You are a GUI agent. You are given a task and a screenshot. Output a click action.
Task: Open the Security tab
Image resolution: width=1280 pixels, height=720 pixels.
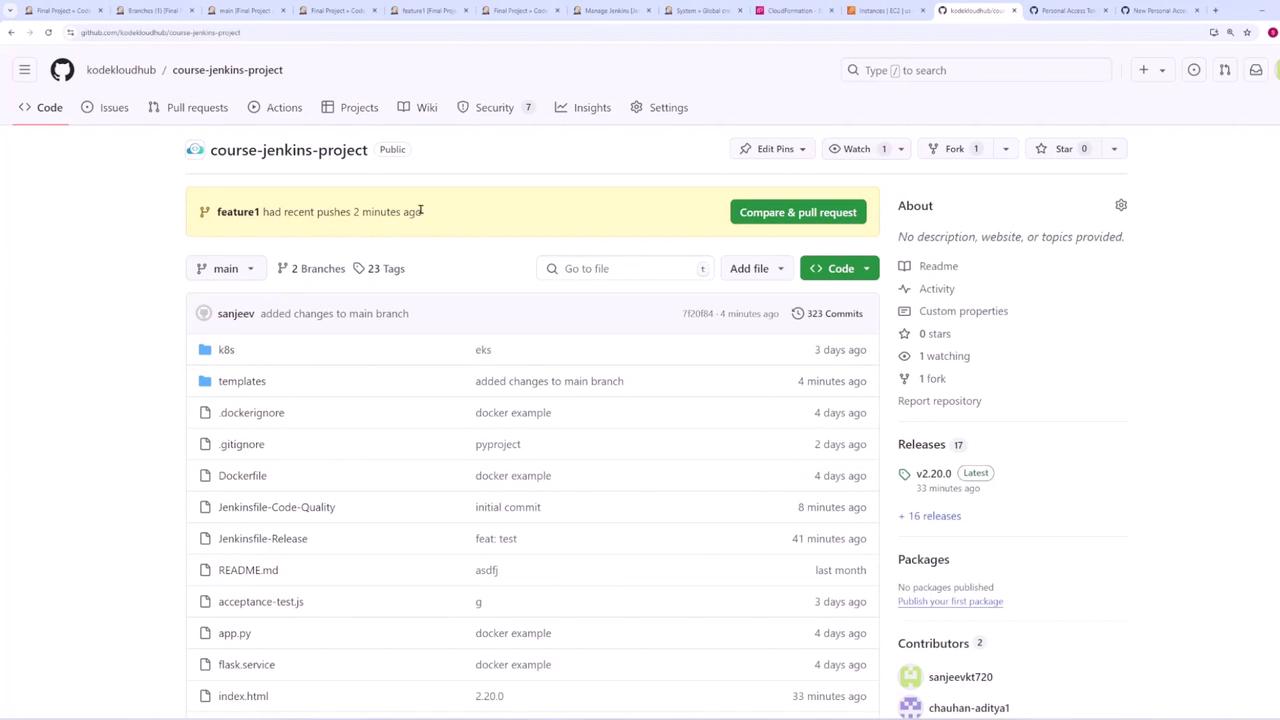pyautogui.click(x=496, y=108)
